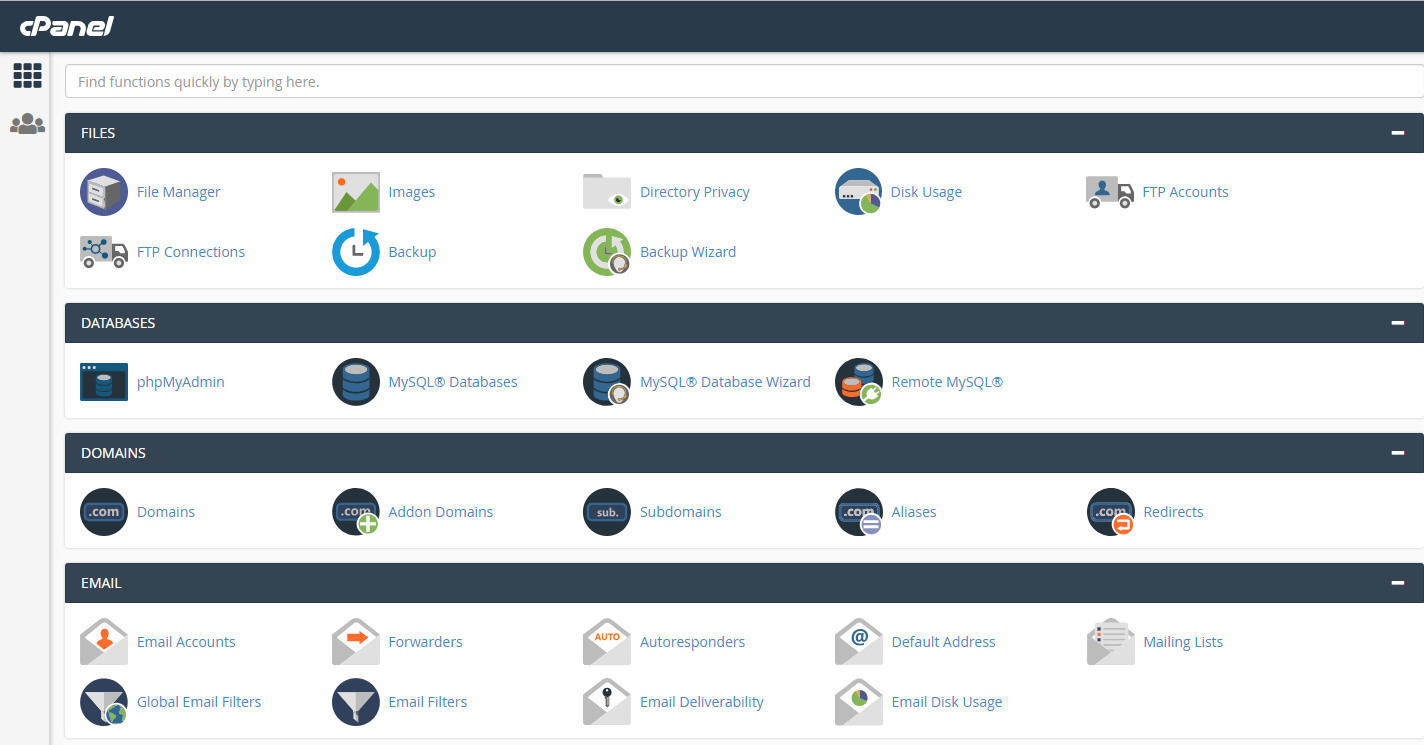The height and width of the screenshot is (745, 1424).
Task: Click the Remote MySQL icon
Action: click(859, 382)
